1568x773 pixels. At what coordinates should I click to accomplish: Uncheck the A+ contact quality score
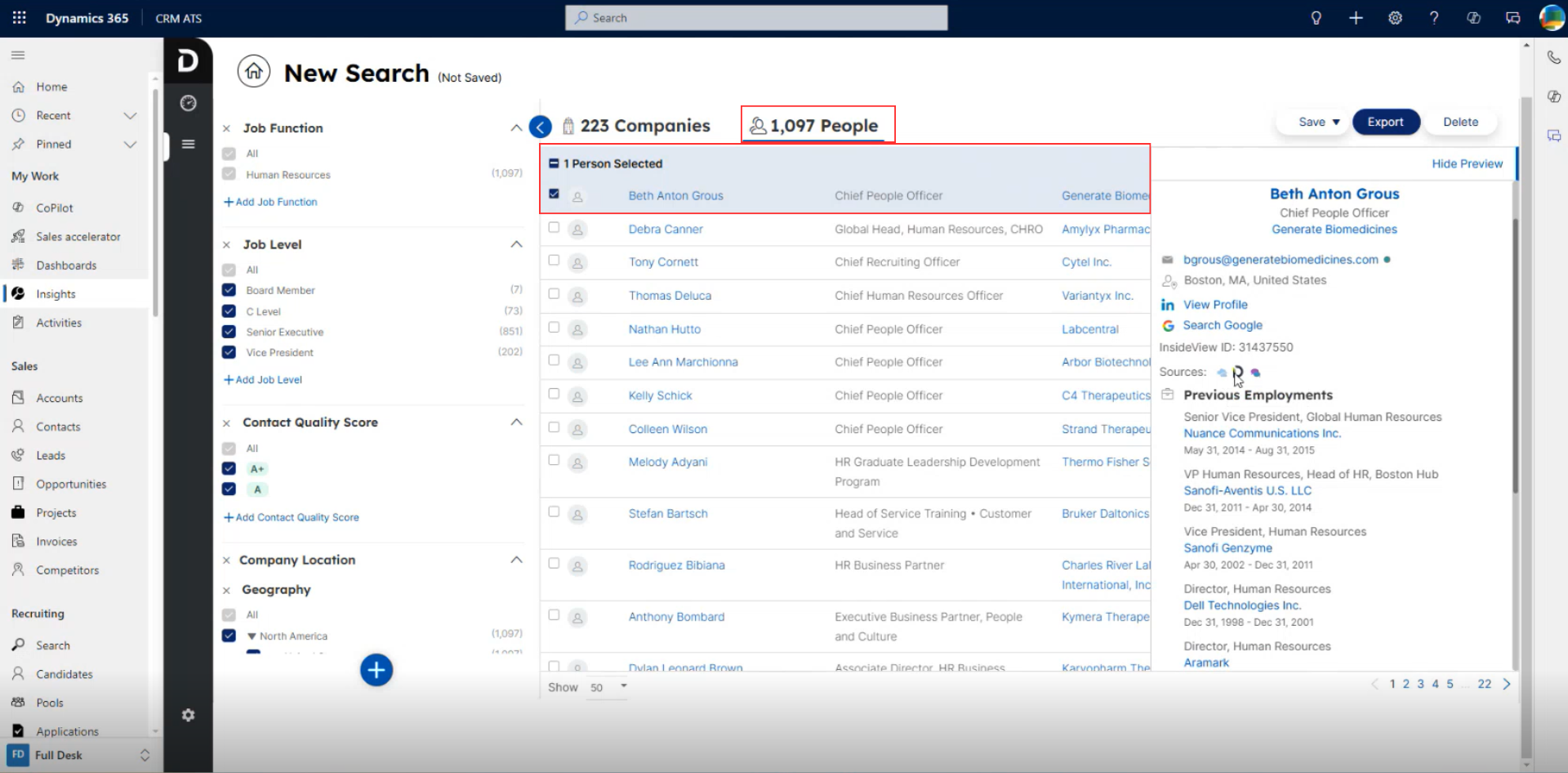229,468
